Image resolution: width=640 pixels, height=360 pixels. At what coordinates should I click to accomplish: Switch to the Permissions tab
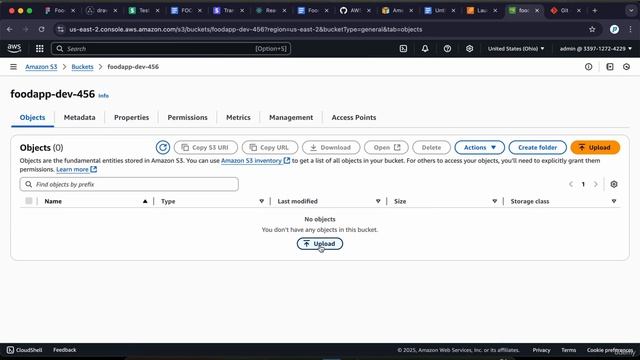click(x=187, y=118)
